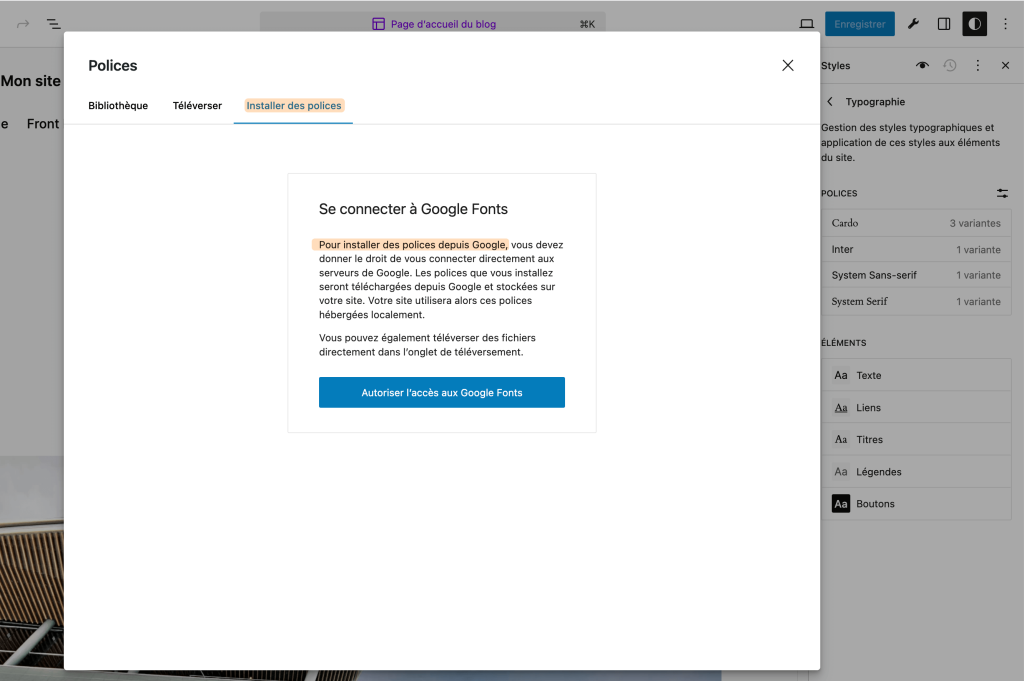Viewport: 1024px width, 681px height.
Task: Open the Boutons element typography
Action: [916, 504]
